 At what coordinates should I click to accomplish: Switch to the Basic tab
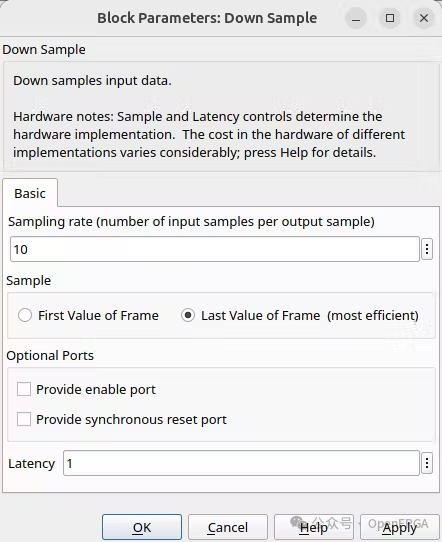click(30, 193)
